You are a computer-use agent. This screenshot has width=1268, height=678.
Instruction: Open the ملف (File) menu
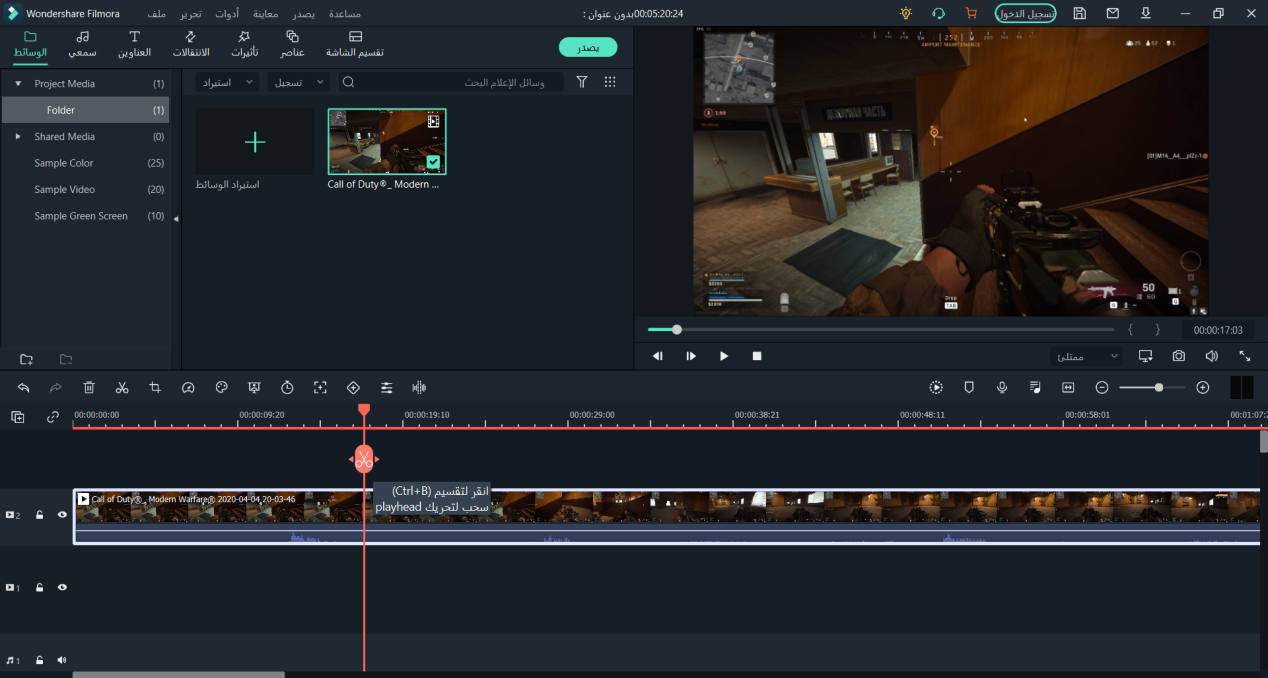(156, 14)
